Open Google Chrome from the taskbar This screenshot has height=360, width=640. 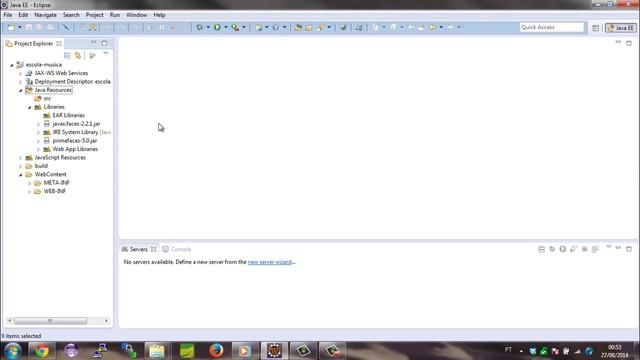41,351
